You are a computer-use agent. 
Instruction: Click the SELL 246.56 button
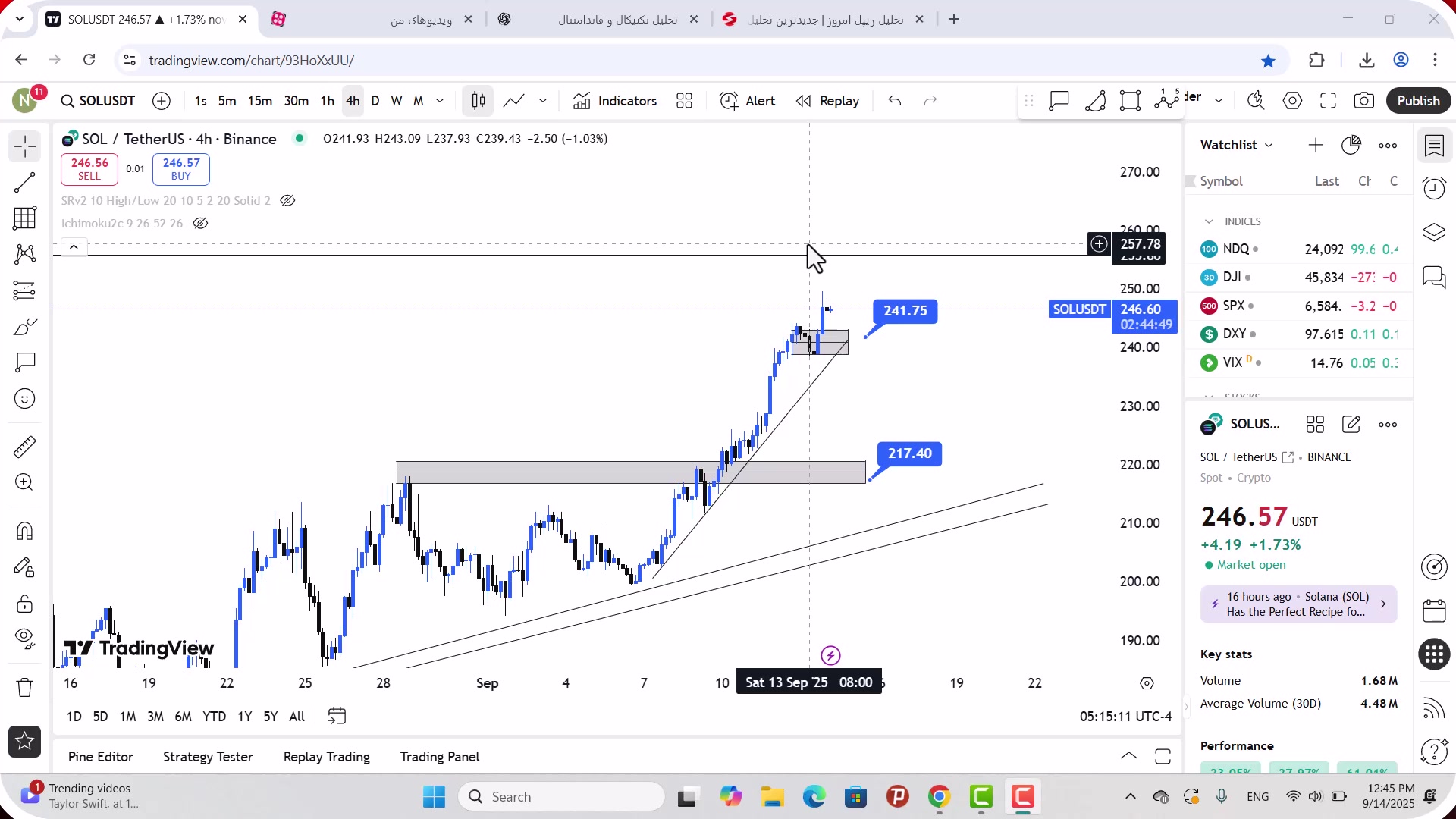tap(89, 169)
